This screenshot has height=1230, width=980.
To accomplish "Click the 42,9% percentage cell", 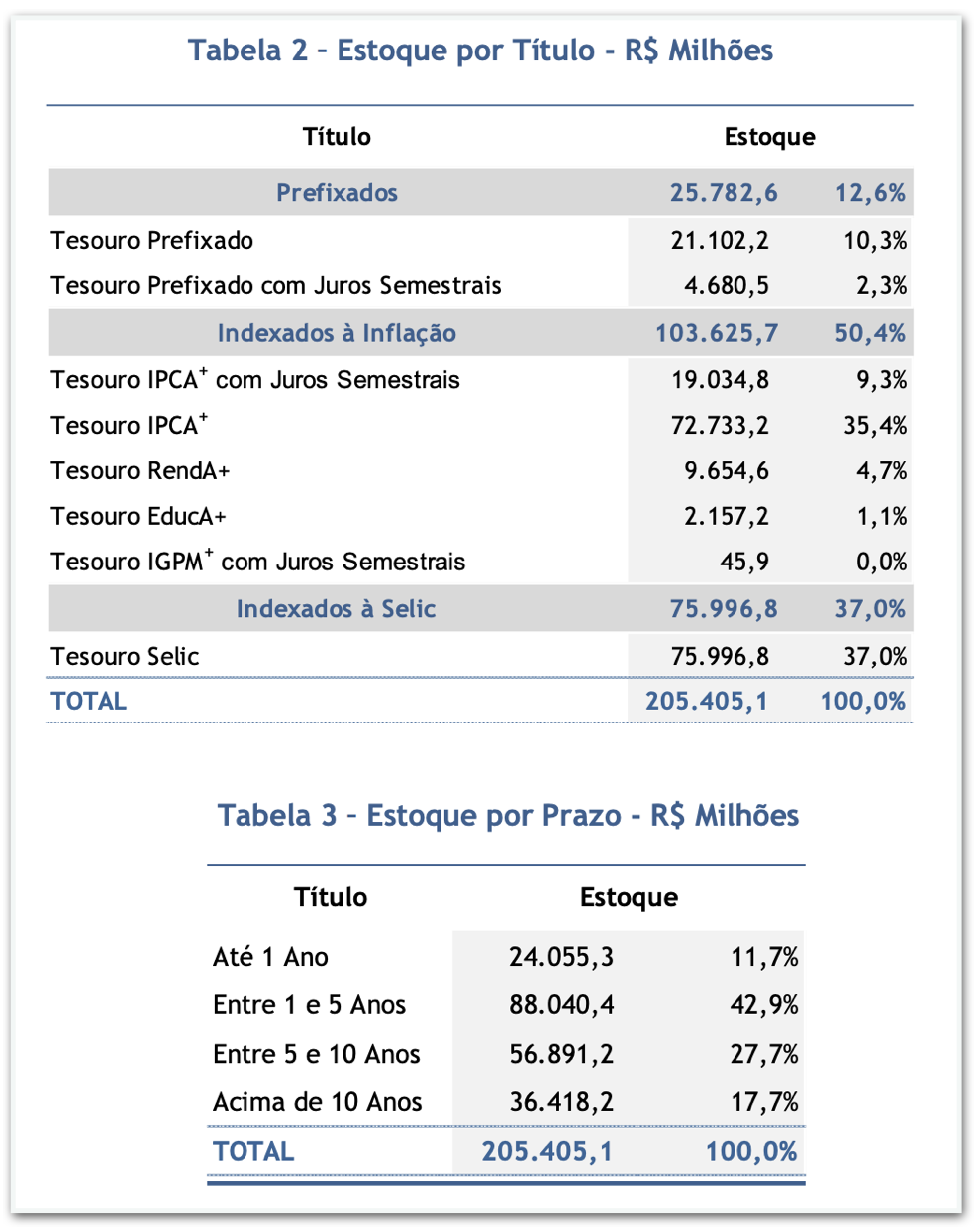I will pos(764,1005).
